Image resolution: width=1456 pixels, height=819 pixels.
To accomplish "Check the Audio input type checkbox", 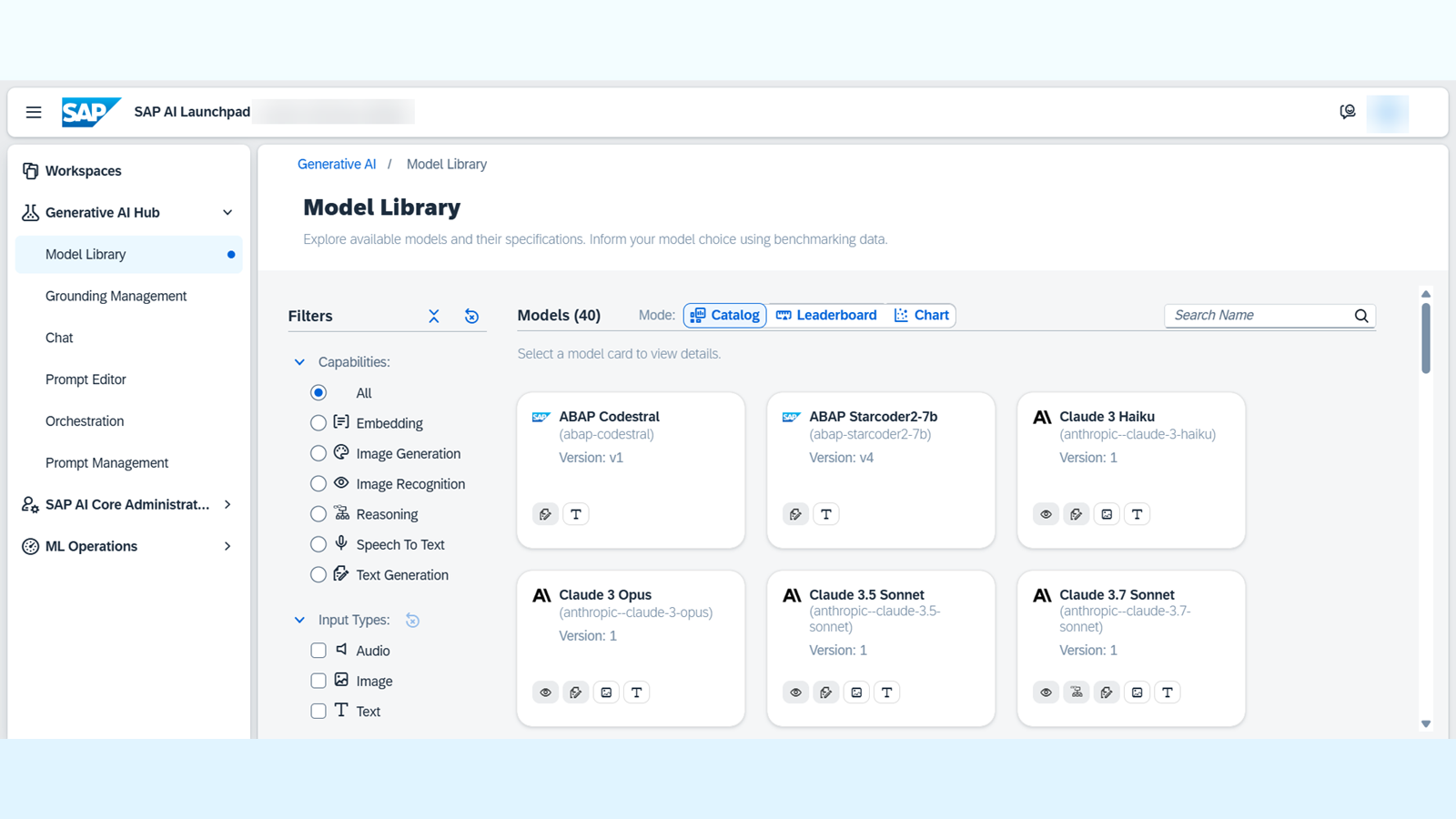I will coord(318,651).
